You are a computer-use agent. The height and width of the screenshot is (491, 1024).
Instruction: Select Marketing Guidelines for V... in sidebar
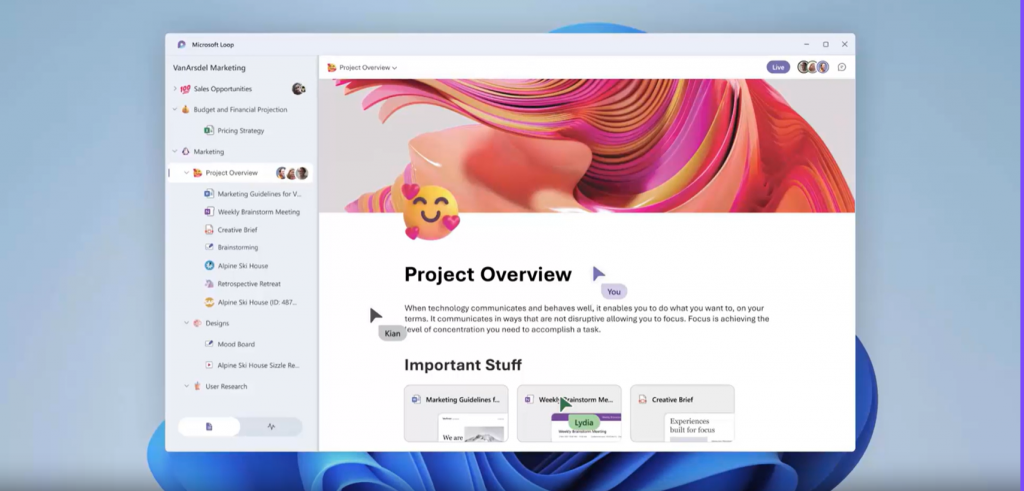[x=259, y=194]
